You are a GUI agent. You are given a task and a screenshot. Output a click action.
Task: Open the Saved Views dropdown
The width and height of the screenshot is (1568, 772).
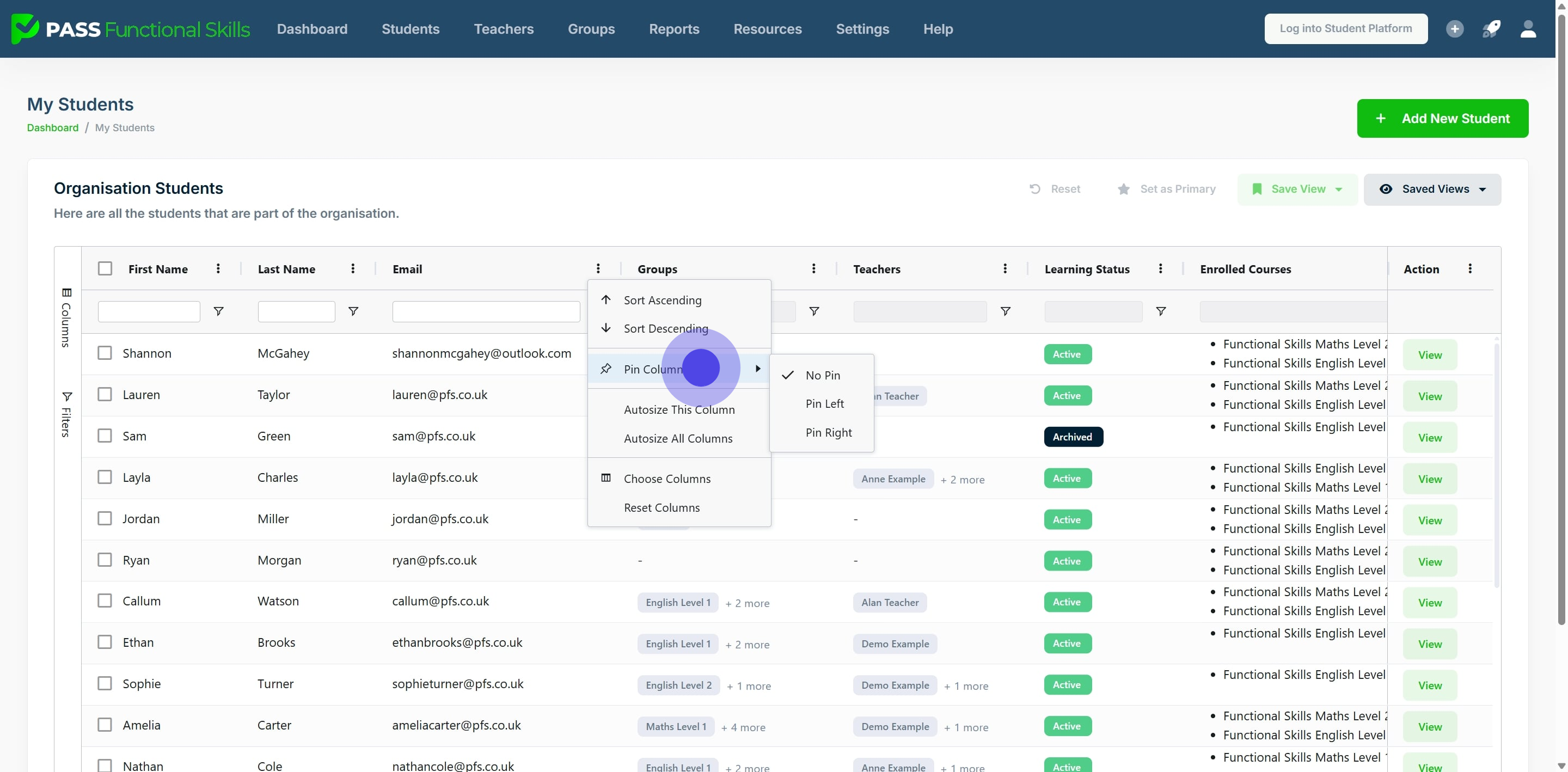(1432, 189)
